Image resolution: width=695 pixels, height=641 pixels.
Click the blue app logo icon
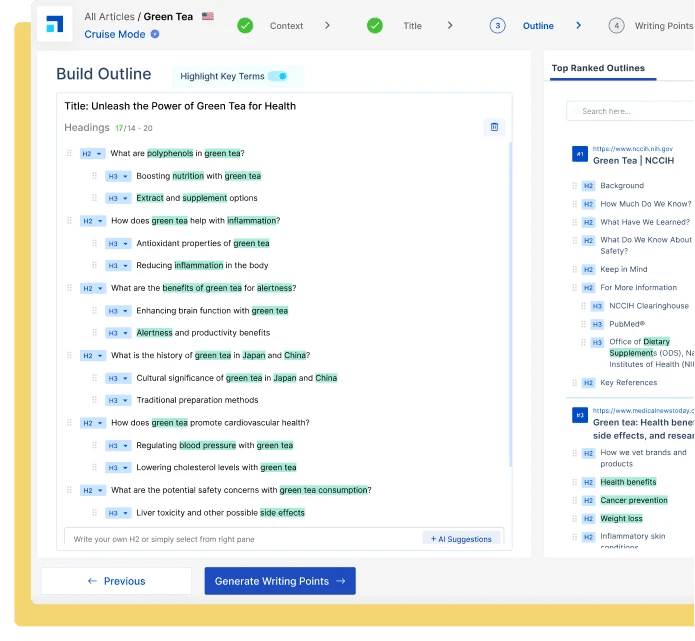coord(55,24)
